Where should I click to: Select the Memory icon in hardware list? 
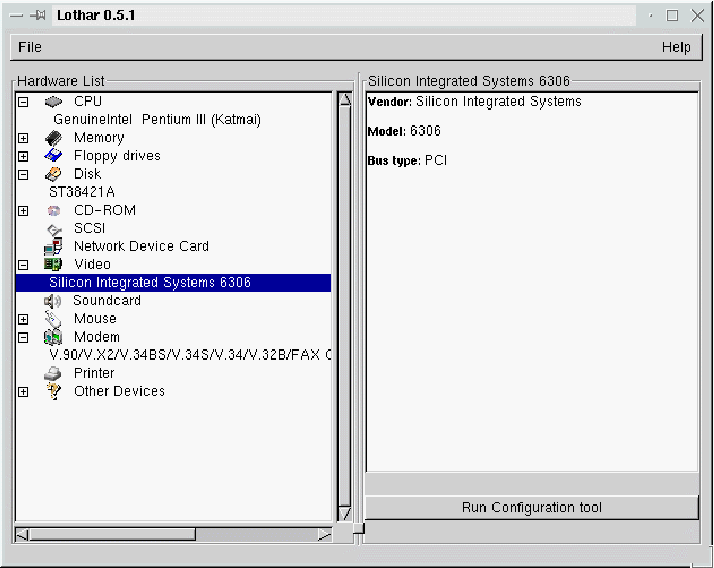54,138
